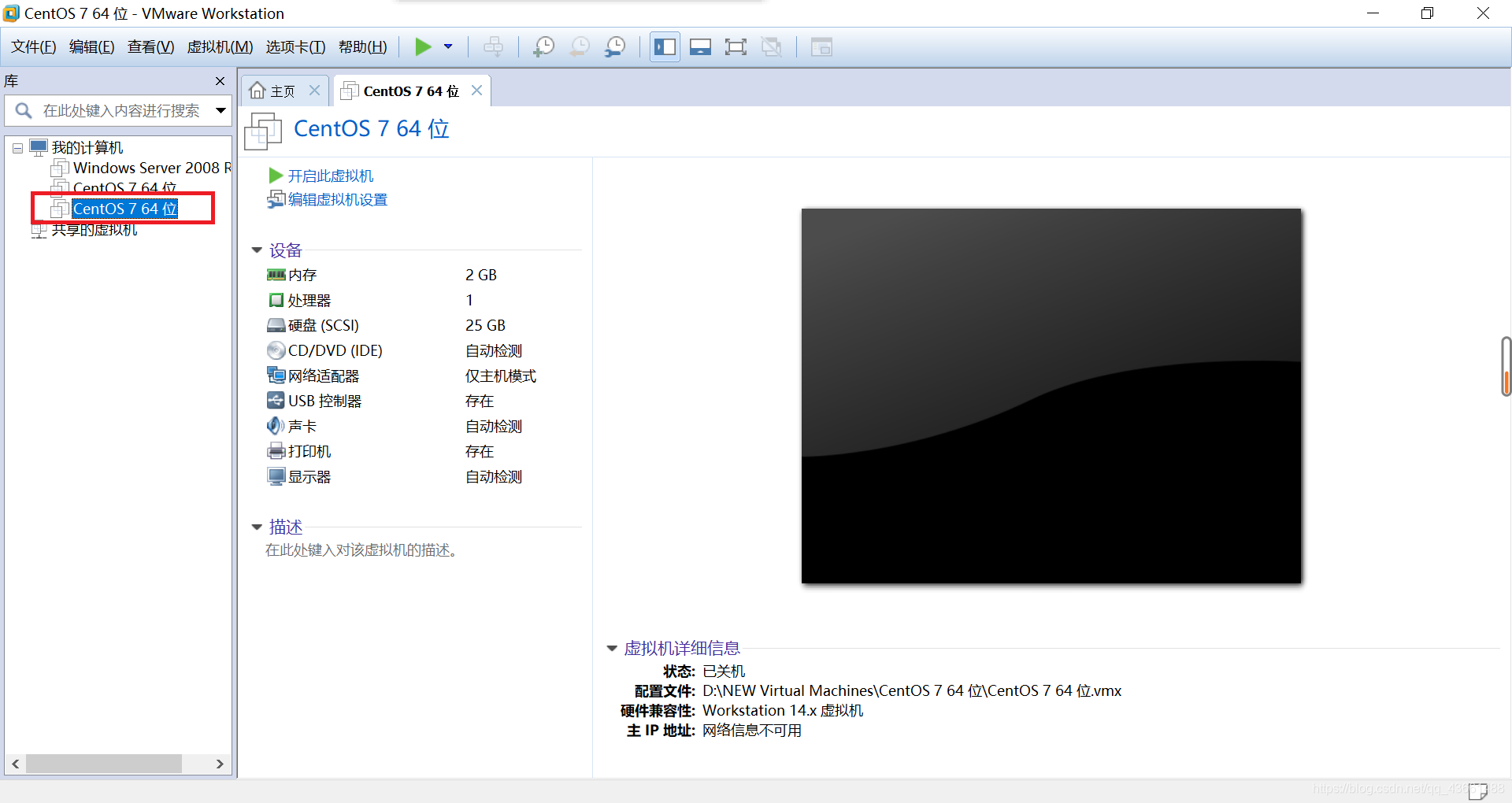Image resolution: width=1512 pixels, height=803 pixels.
Task: Click the configuration file path text
Action: click(x=912, y=691)
